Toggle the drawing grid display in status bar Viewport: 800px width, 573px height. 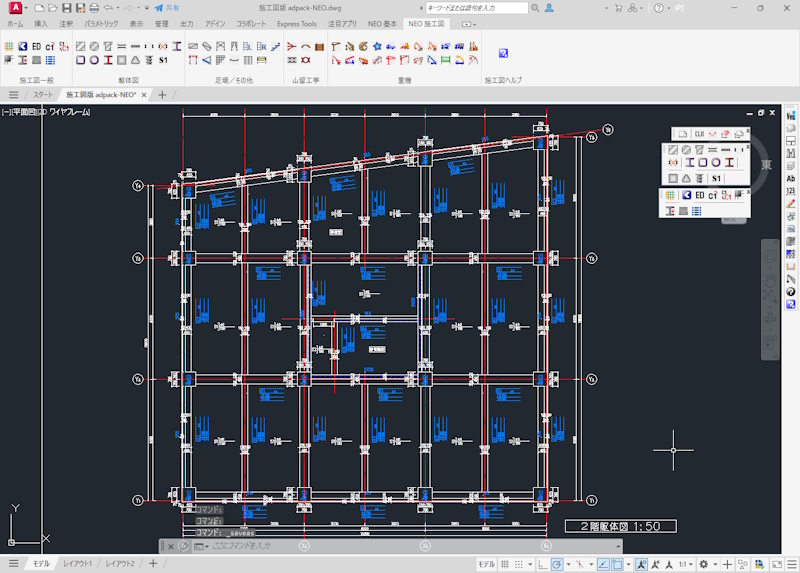coord(505,564)
